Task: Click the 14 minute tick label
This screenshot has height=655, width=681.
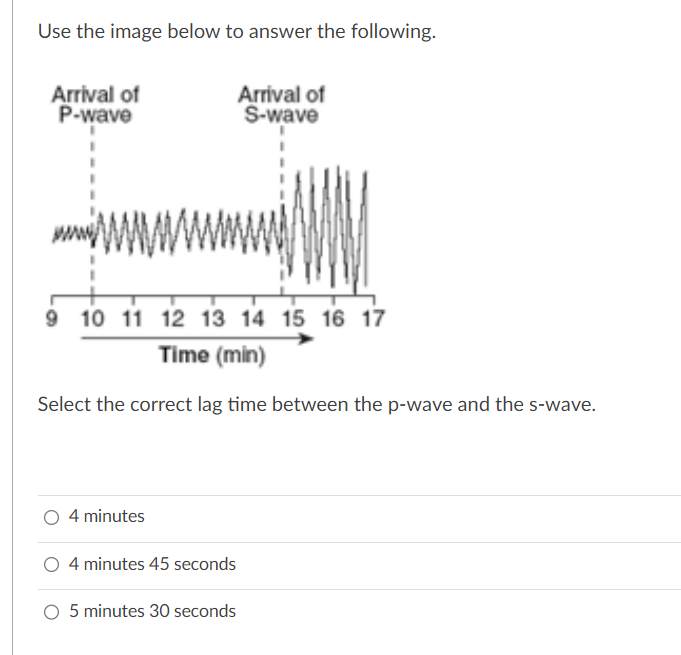Action: [x=253, y=320]
